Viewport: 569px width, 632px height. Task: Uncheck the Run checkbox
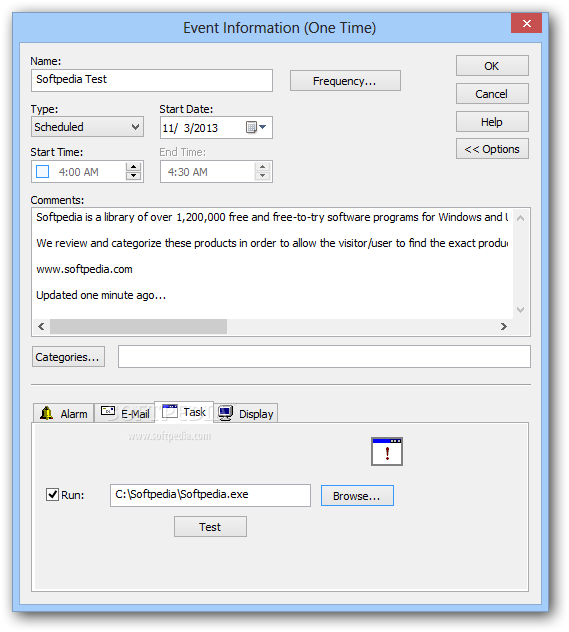52,495
